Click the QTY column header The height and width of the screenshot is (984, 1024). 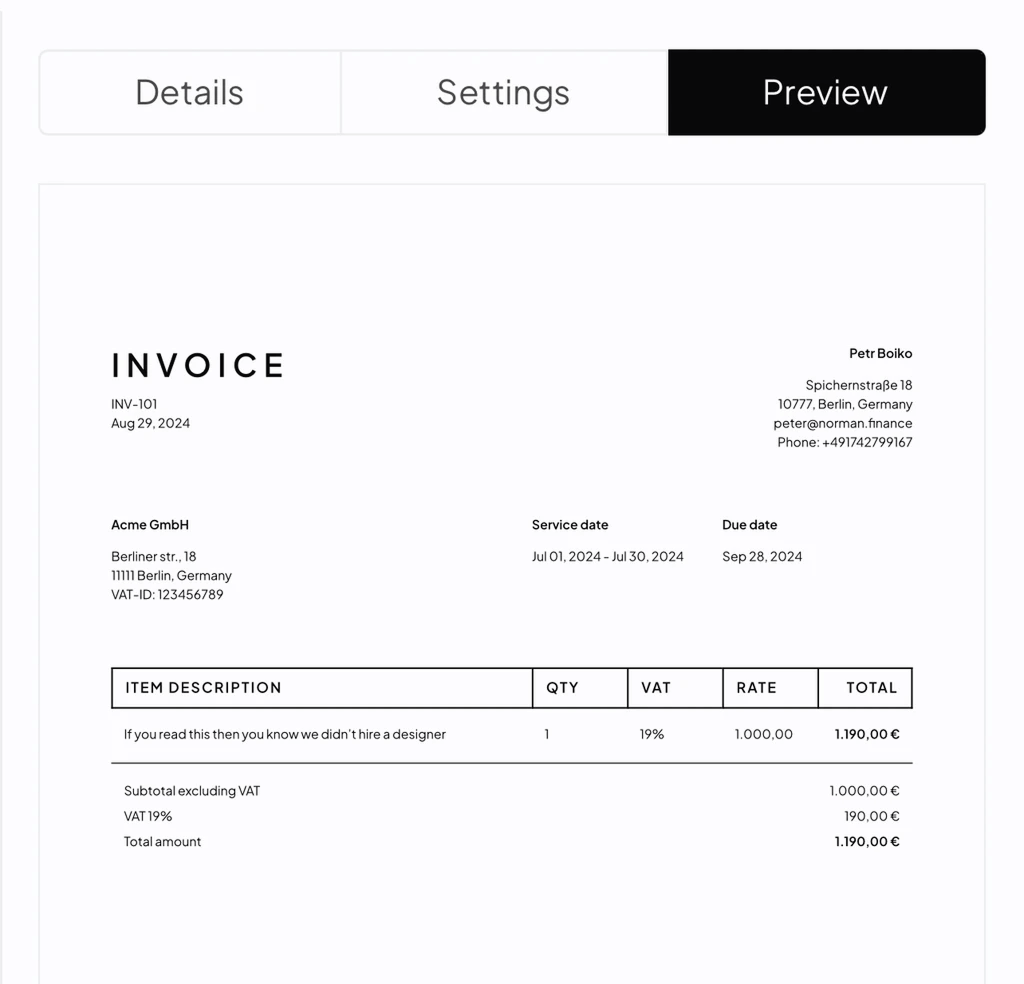coord(562,688)
